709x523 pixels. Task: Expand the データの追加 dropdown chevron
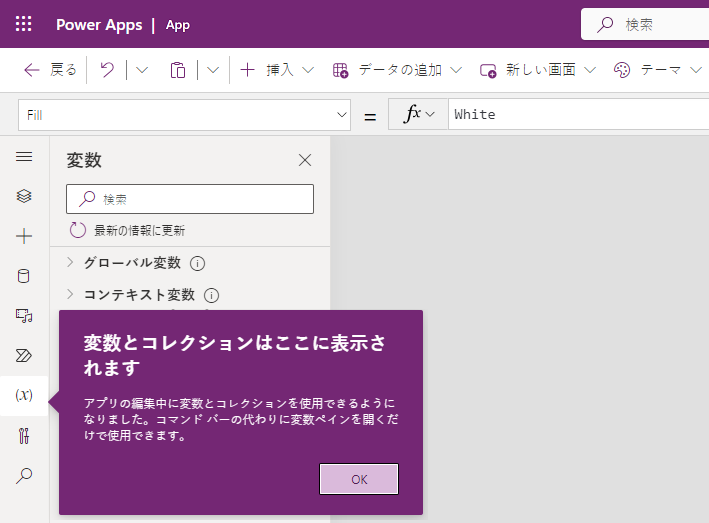click(x=456, y=70)
